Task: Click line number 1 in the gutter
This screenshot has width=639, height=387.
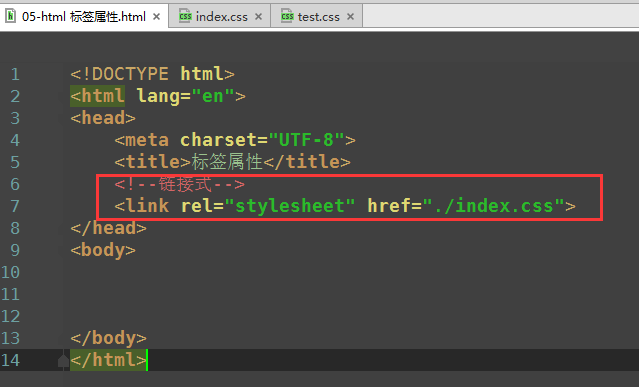Action: (15, 74)
